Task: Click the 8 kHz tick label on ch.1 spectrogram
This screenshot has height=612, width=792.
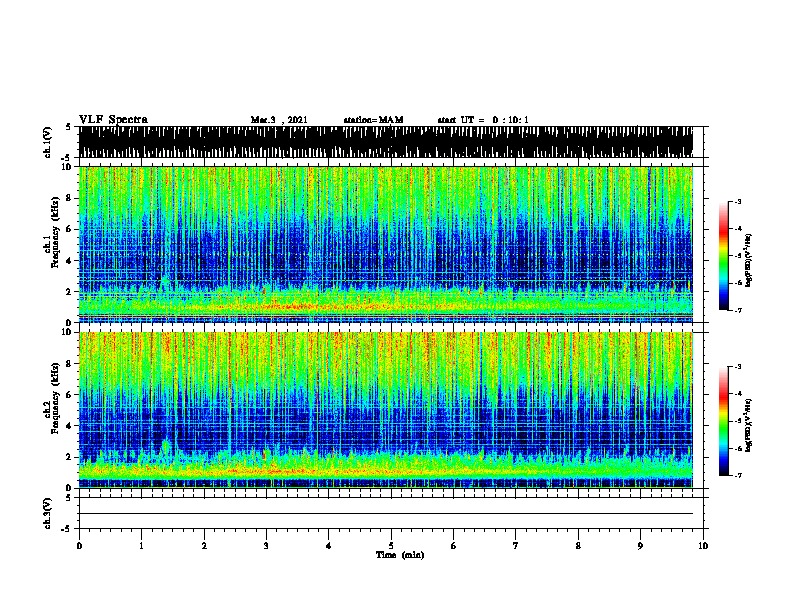Action: (x=69, y=198)
